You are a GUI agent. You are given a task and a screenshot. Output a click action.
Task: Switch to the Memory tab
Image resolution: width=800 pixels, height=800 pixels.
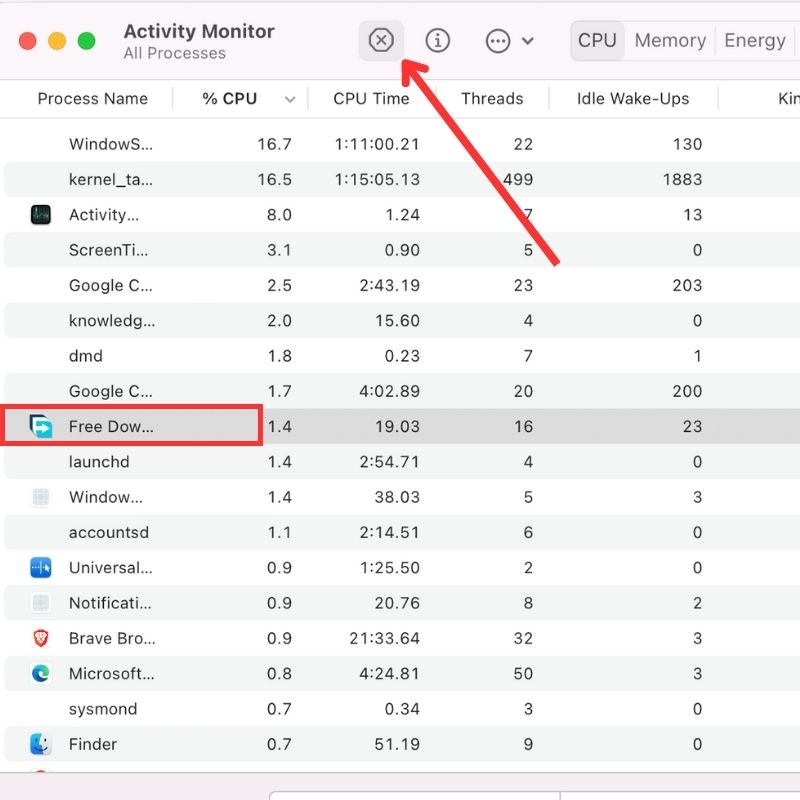coord(670,40)
